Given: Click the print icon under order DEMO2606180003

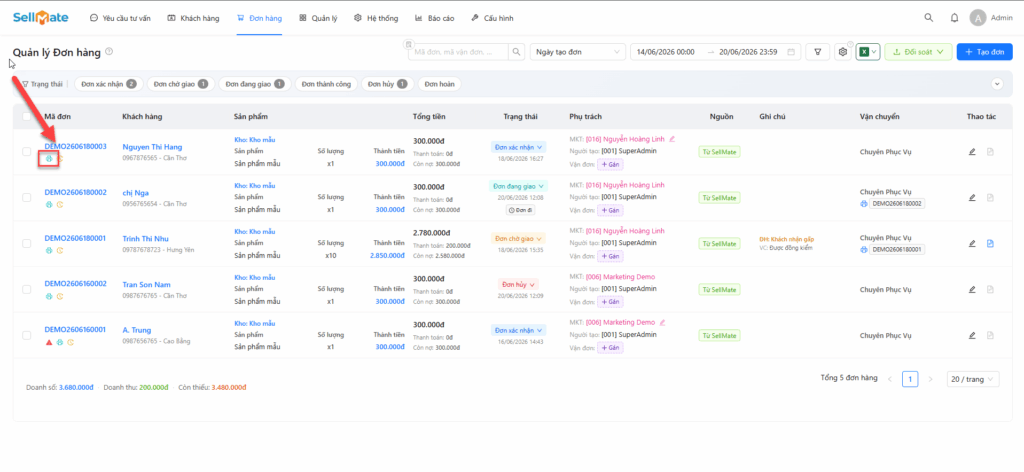Looking at the screenshot, I should click(49, 159).
